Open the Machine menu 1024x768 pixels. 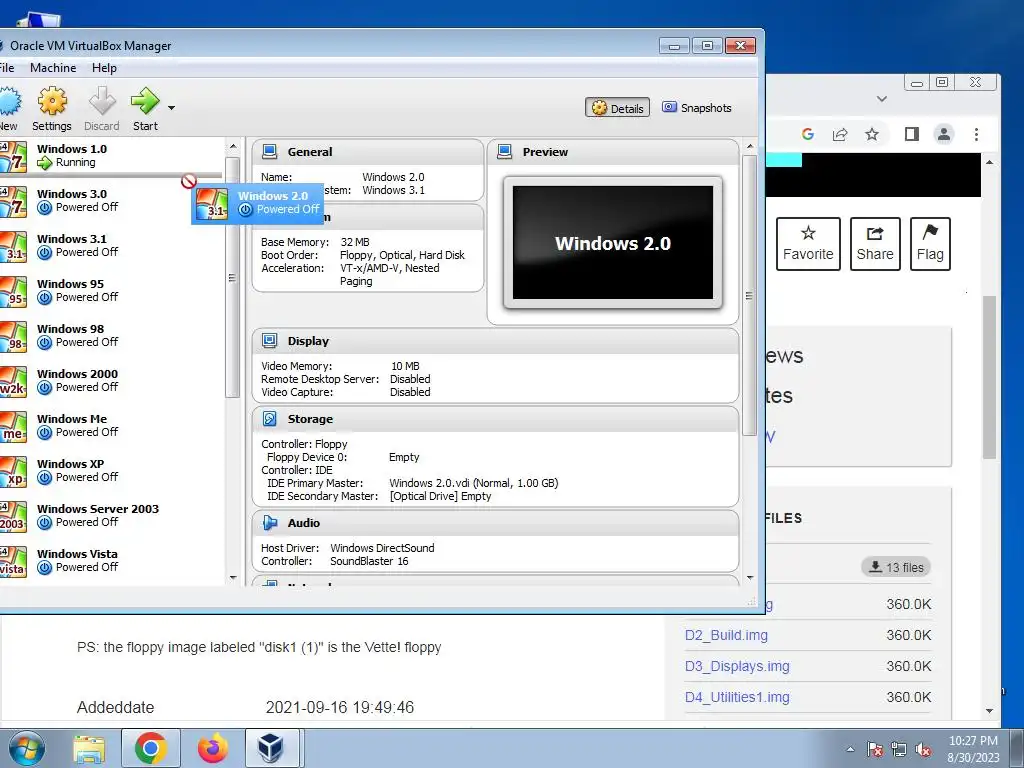[53, 68]
